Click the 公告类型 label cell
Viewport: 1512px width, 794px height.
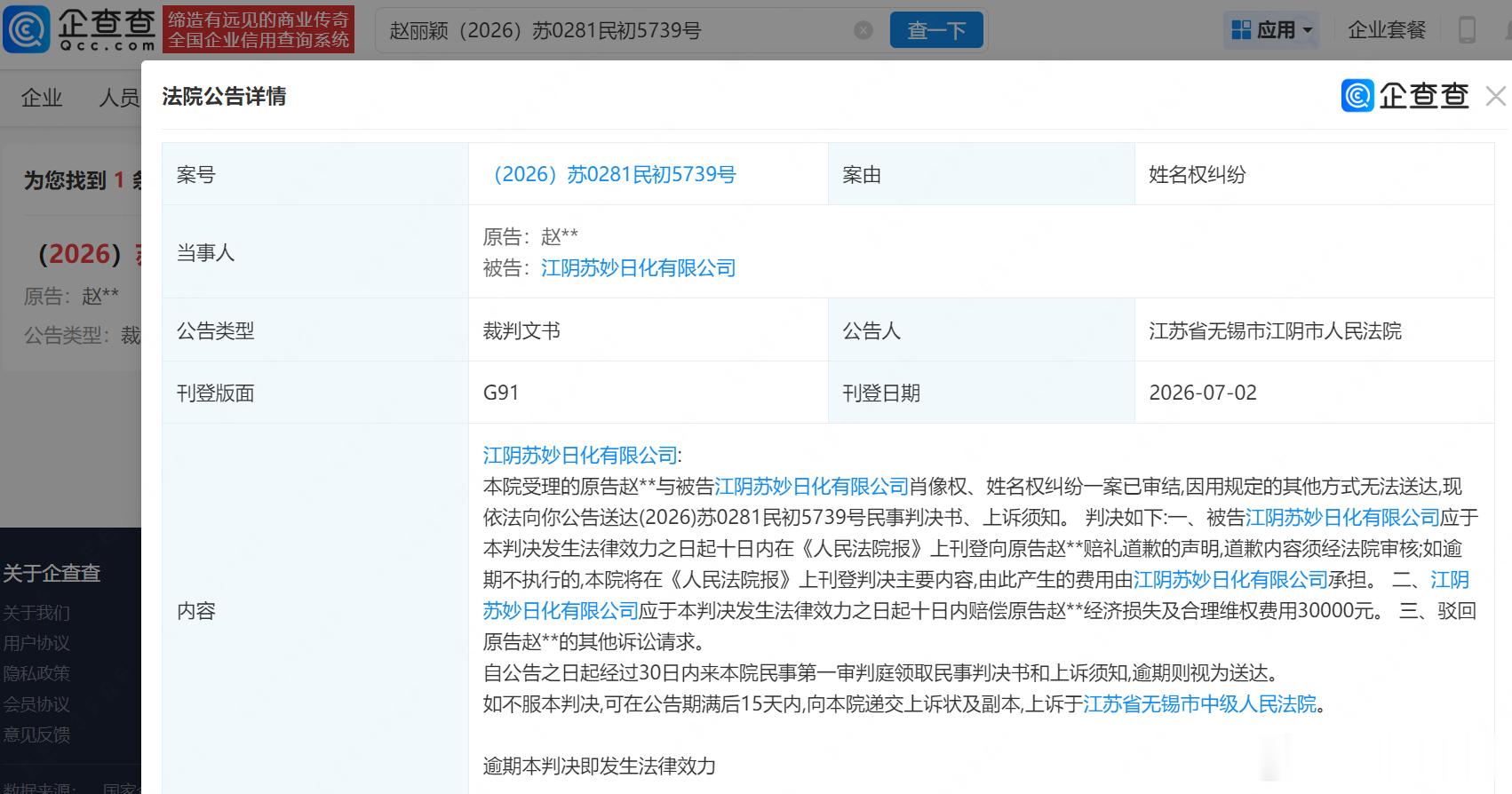point(315,331)
